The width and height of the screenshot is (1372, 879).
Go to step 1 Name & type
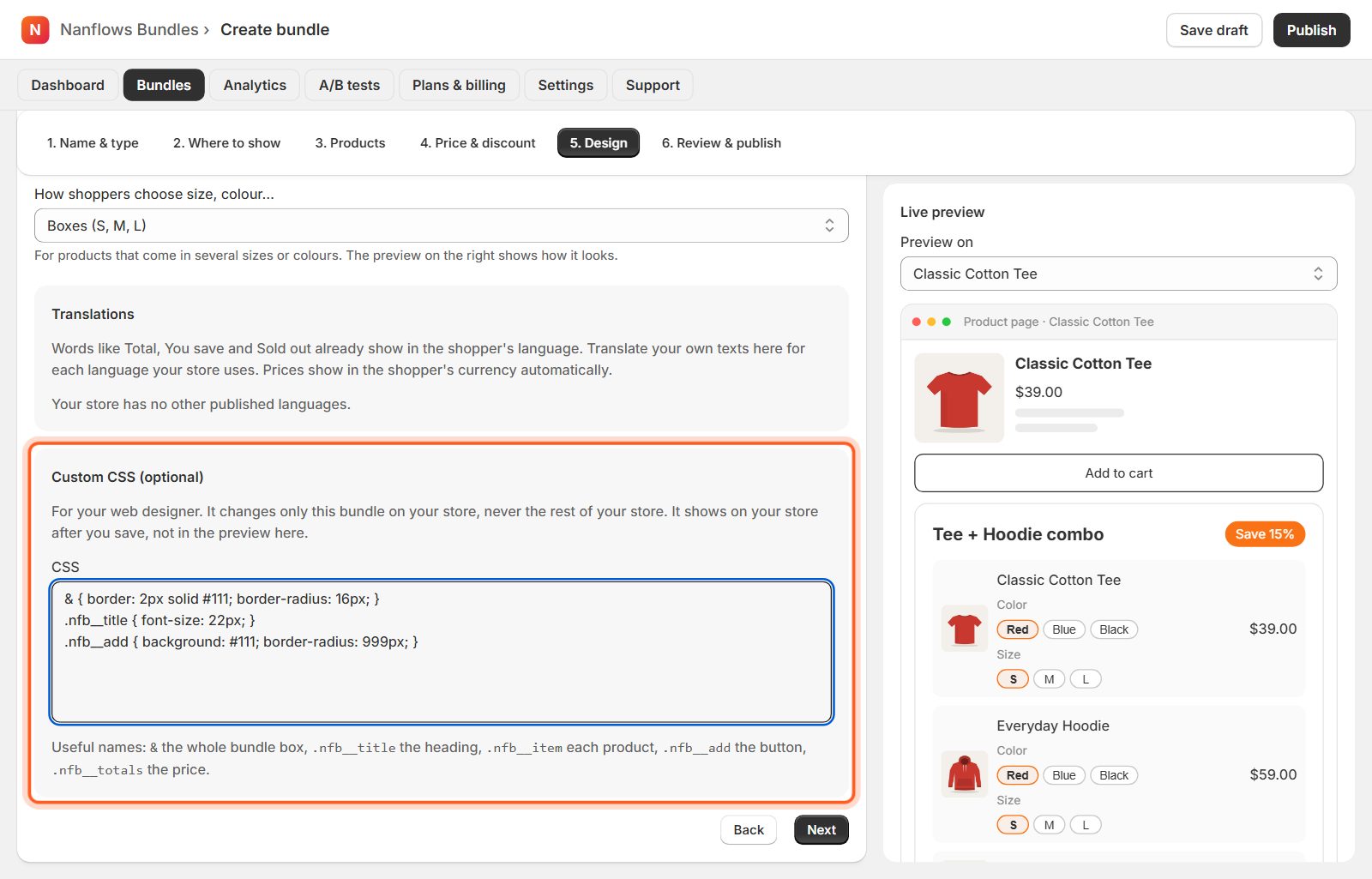[x=93, y=143]
